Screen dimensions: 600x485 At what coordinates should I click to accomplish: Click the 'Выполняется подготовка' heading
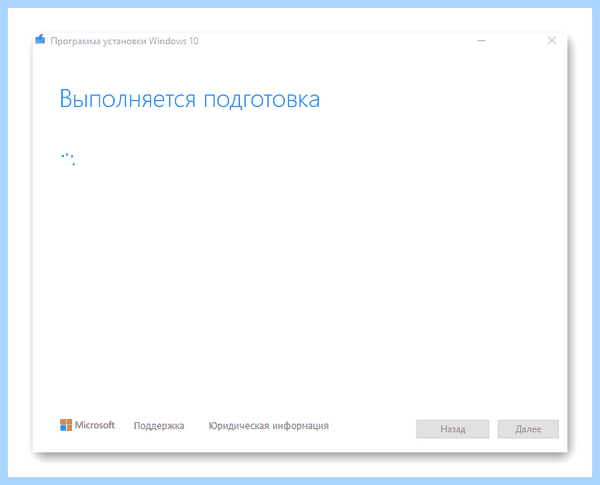click(x=189, y=99)
